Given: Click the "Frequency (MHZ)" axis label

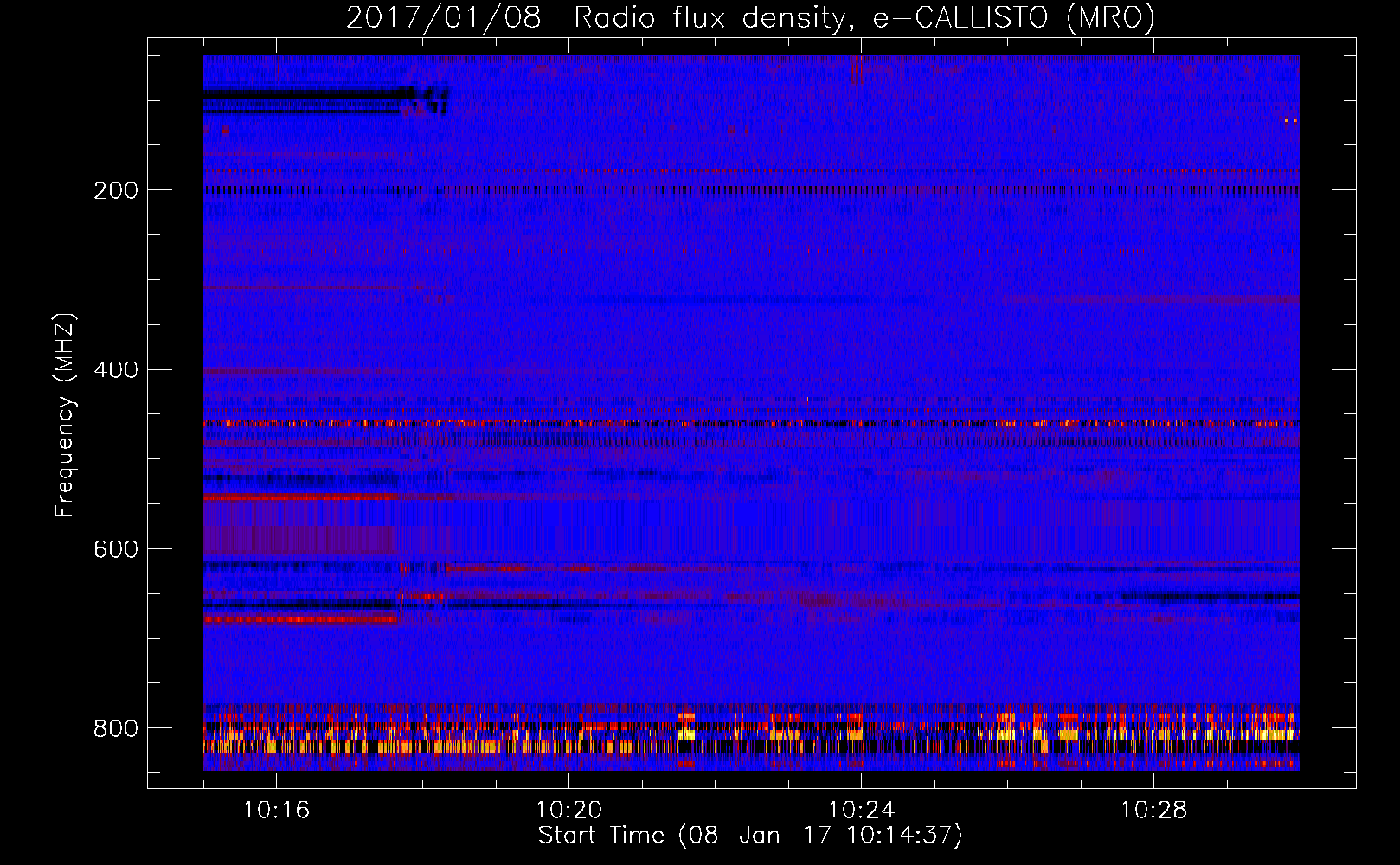Looking at the screenshot, I should point(65,415).
